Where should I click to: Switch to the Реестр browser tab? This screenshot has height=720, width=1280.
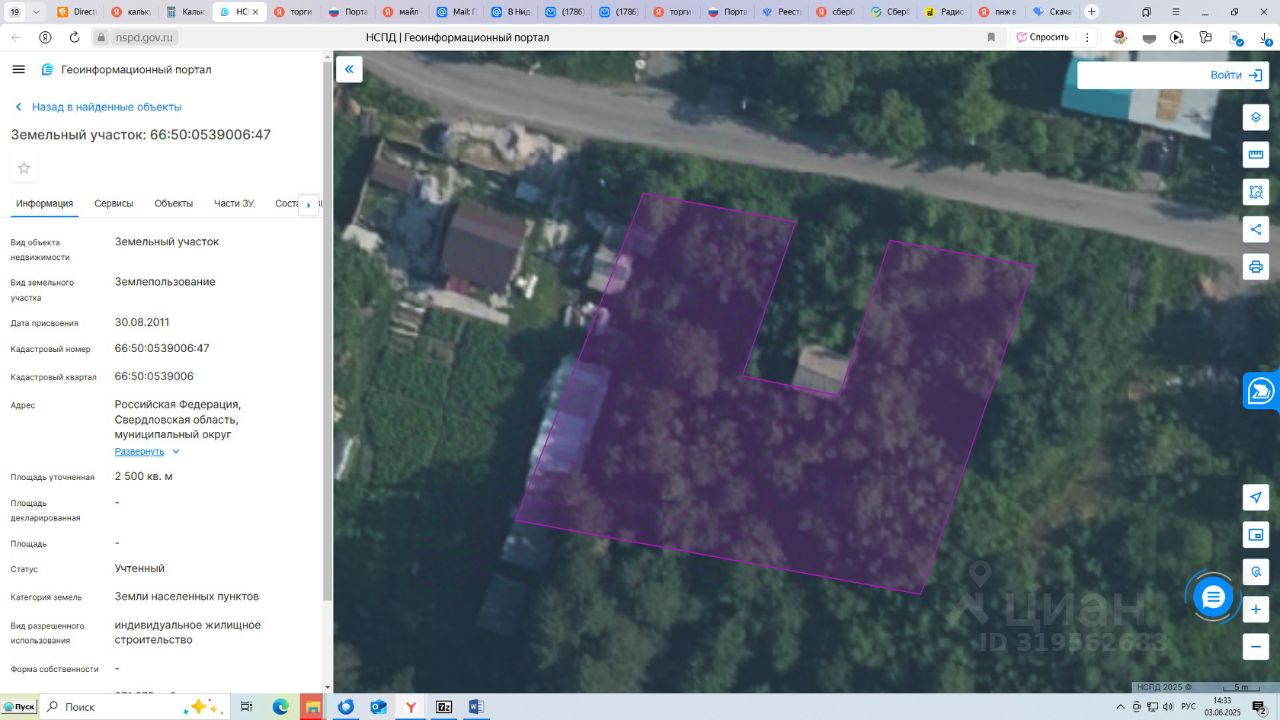[x=781, y=12]
